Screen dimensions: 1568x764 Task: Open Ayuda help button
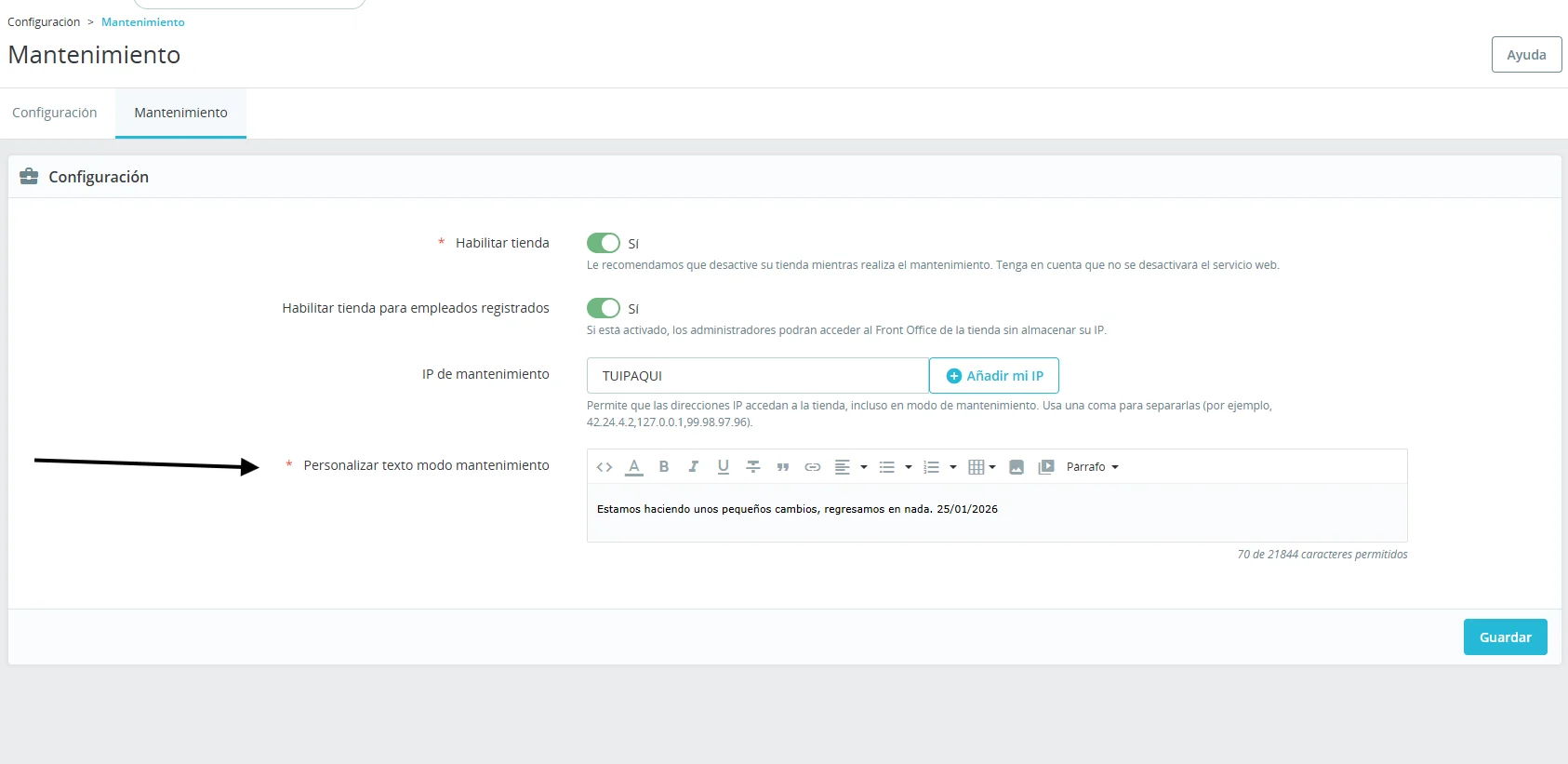(x=1527, y=55)
